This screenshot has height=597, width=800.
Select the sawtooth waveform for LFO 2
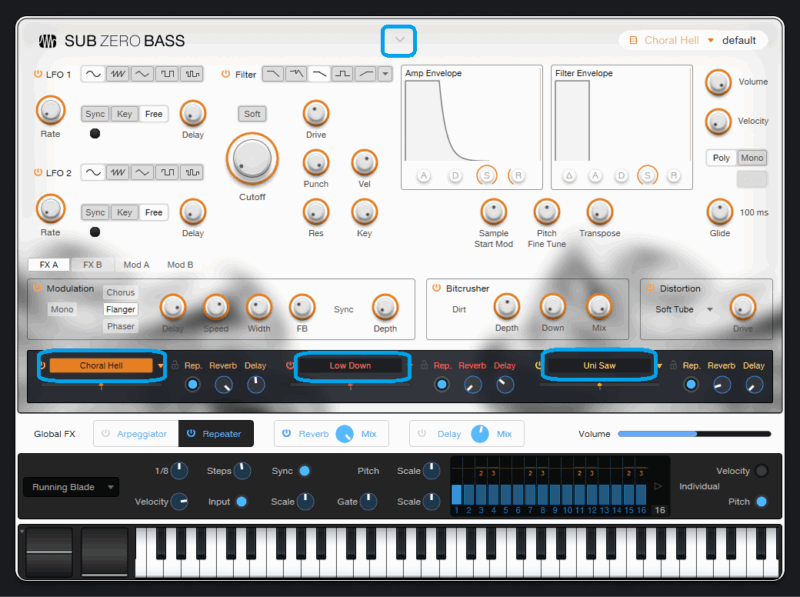click(x=117, y=172)
